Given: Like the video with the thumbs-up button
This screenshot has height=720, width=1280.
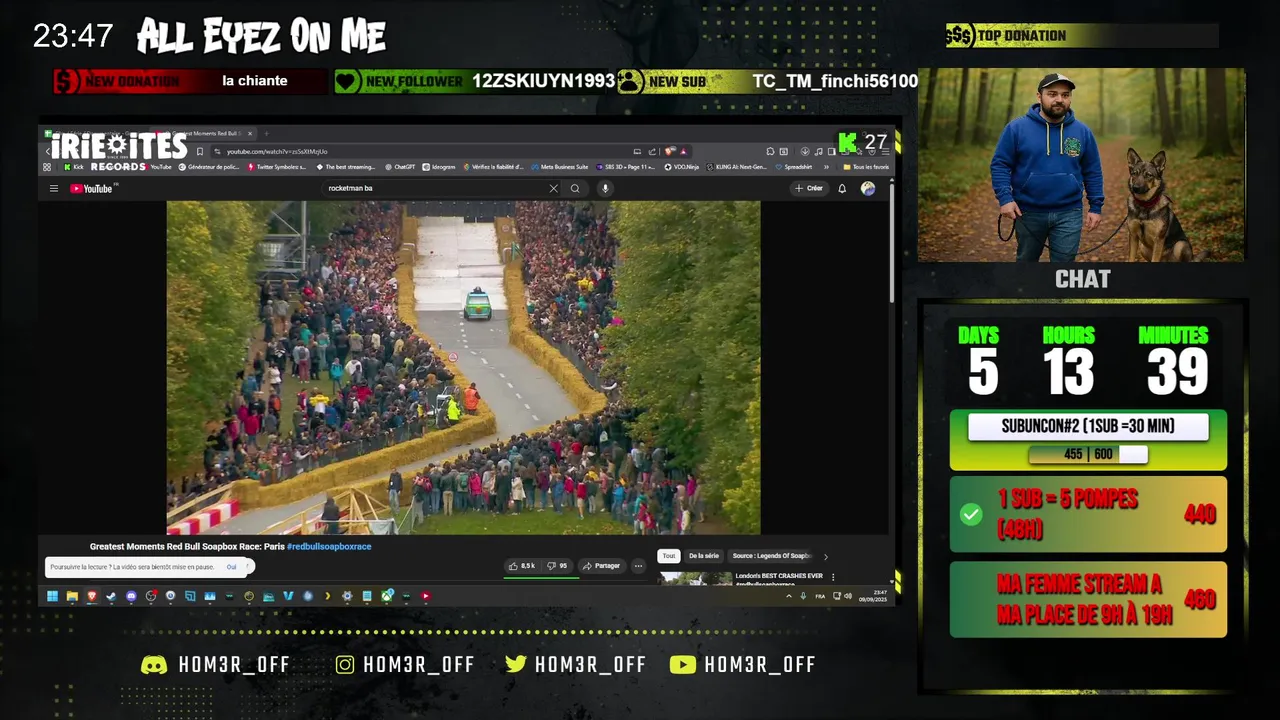Looking at the screenshot, I should [523, 566].
